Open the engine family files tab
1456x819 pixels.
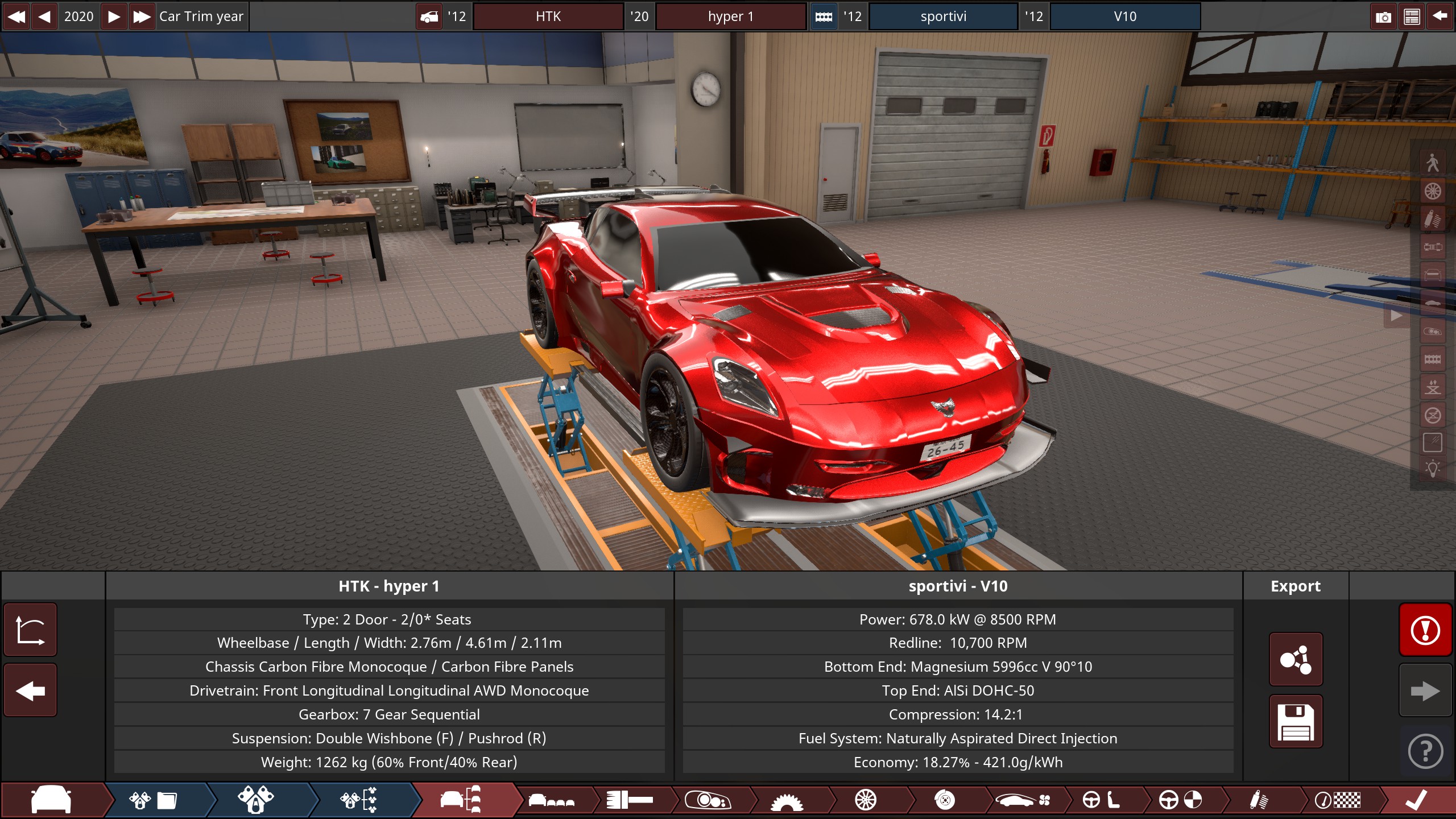(x=155, y=800)
